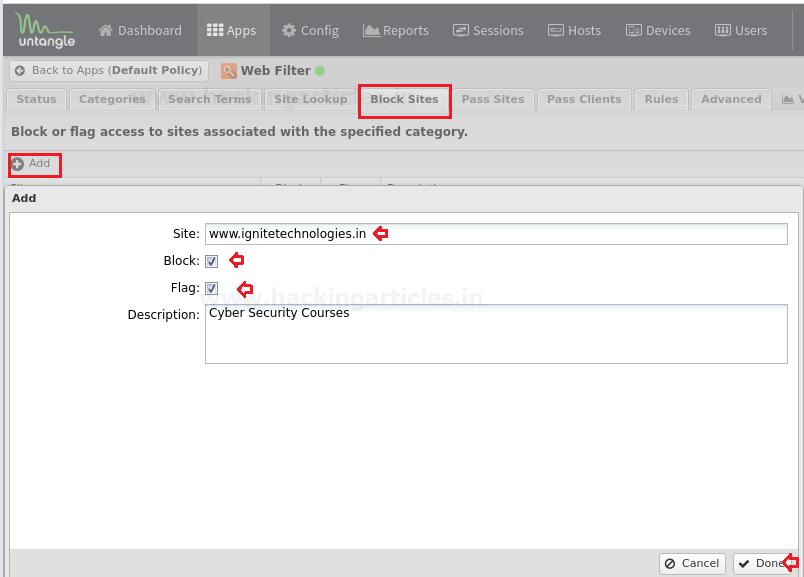Click the green Web Filter status dot

point(319,71)
